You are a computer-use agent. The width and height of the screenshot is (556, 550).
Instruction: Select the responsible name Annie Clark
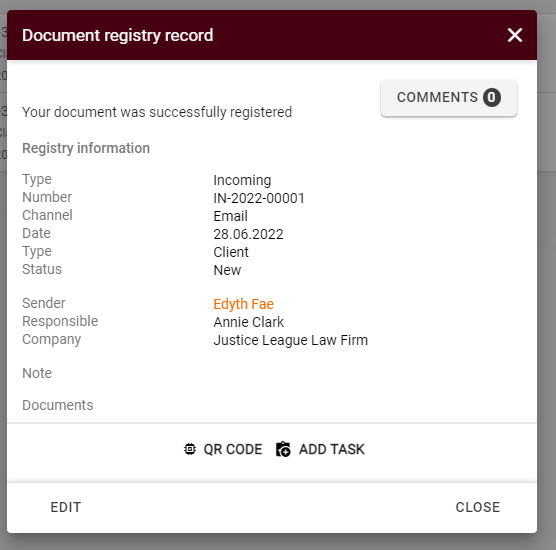click(x=249, y=322)
